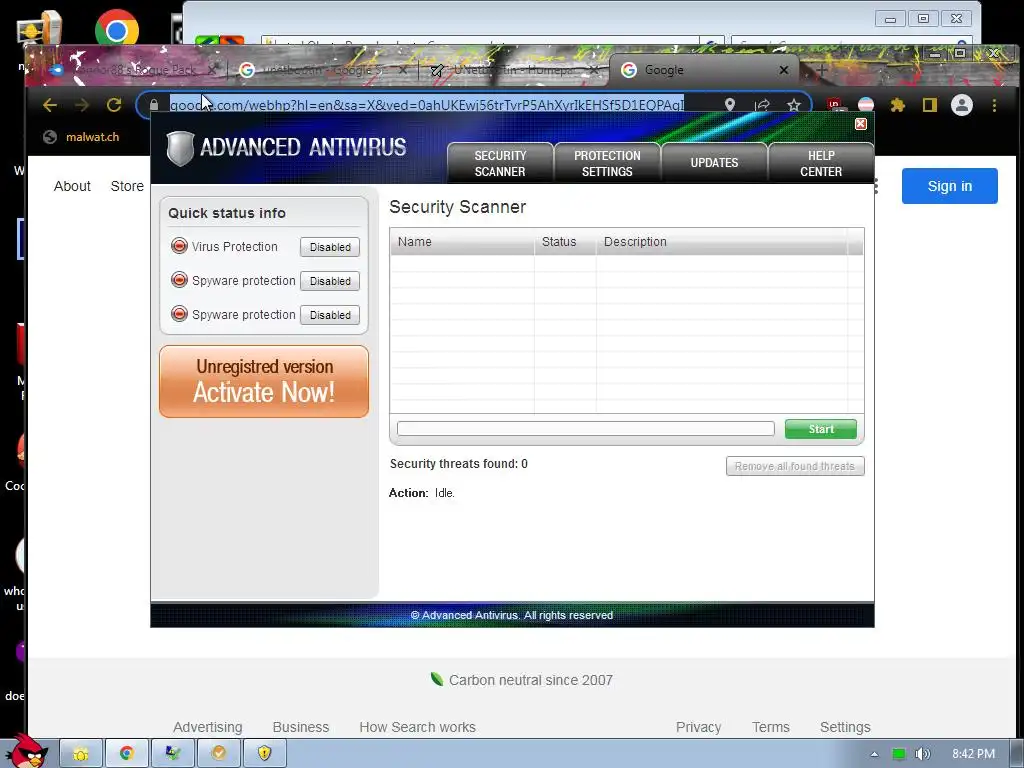Click the 'Quick status info' heading
The height and width of the screenshot is (768, 1024).
tap(227, 213)
